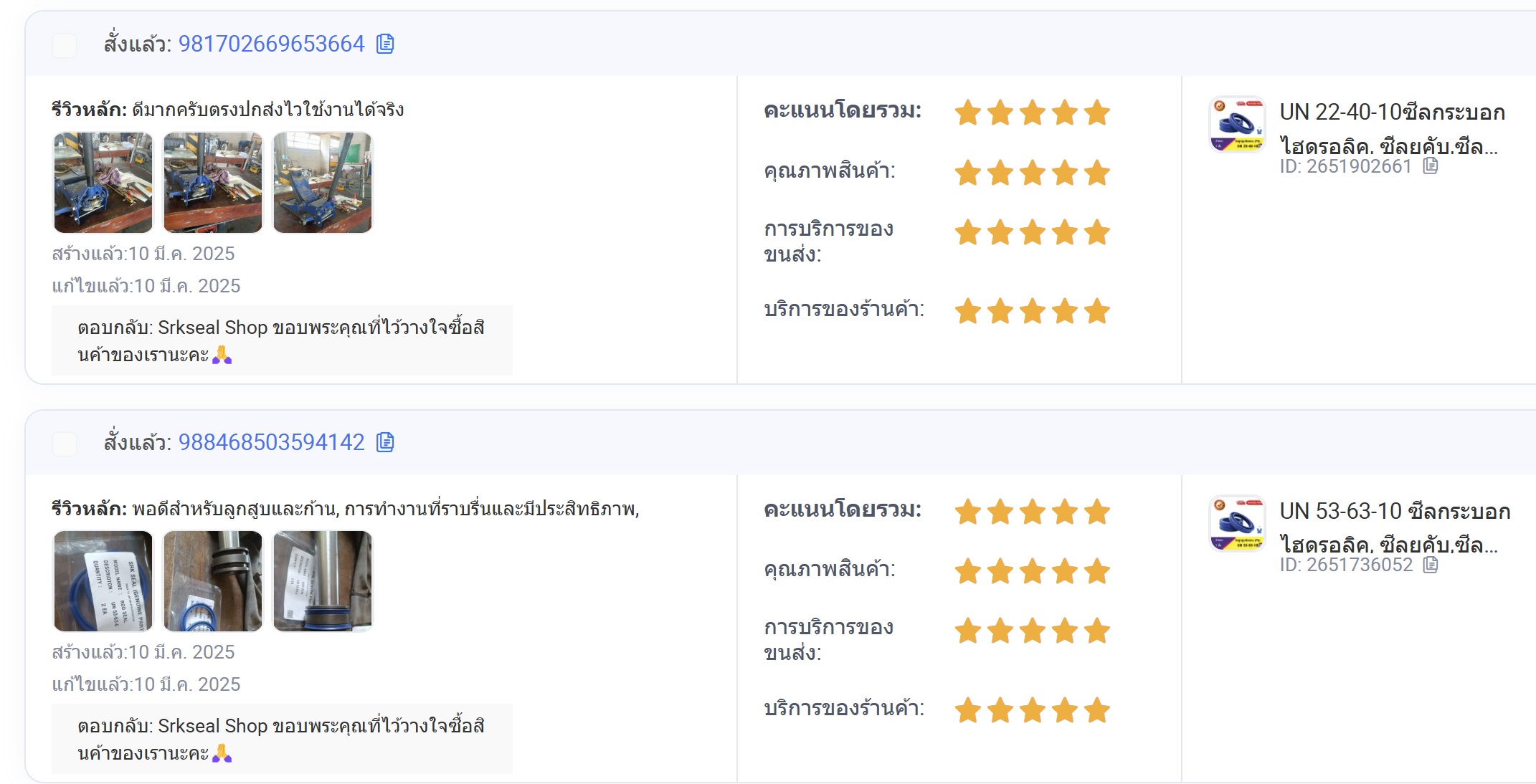Open UN 53-63-10 product thumbnail
1536x784 pixels.
pos(1237,523)
